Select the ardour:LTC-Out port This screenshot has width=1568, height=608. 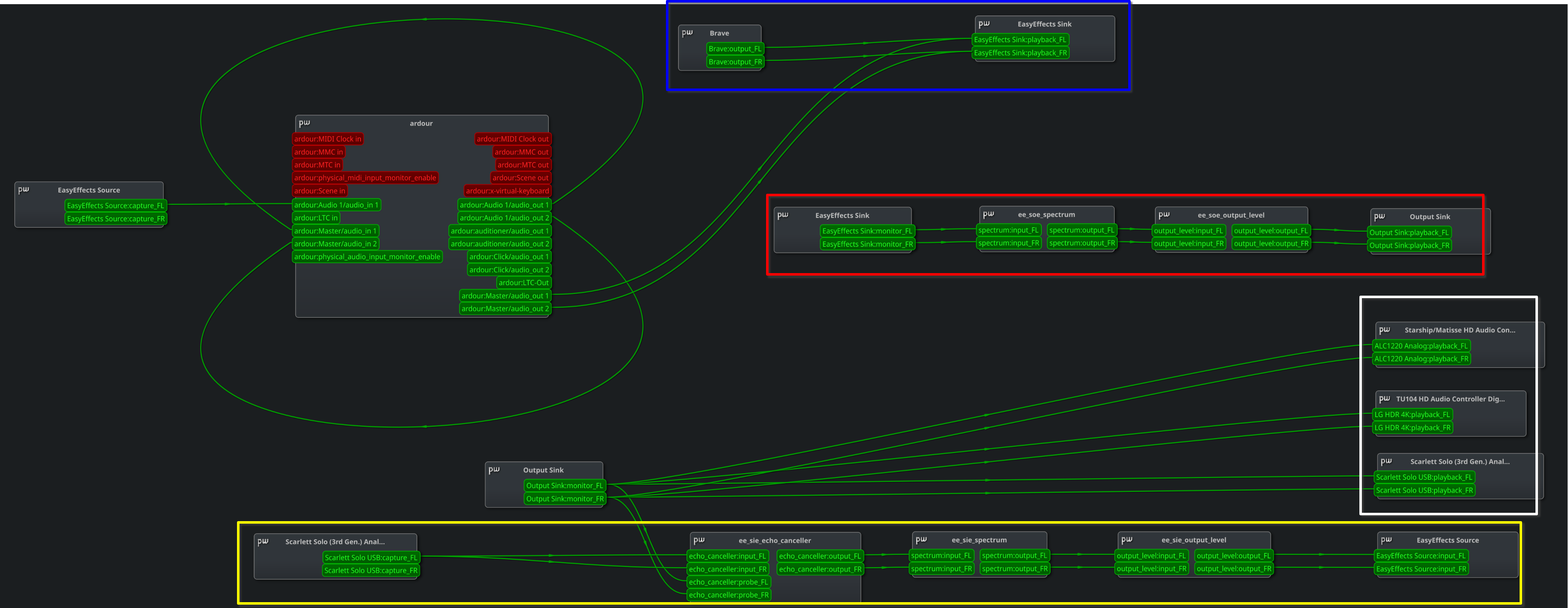click(x=524, y=283)
